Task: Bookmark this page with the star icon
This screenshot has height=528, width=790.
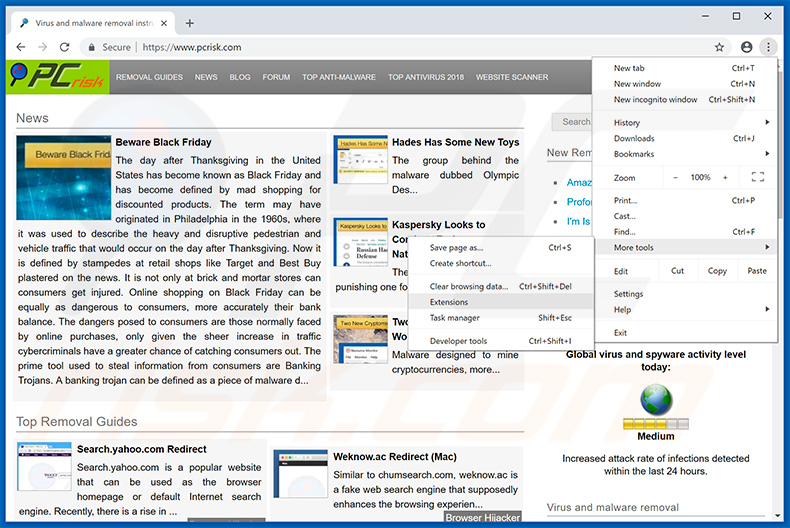Action: point(719,47)
